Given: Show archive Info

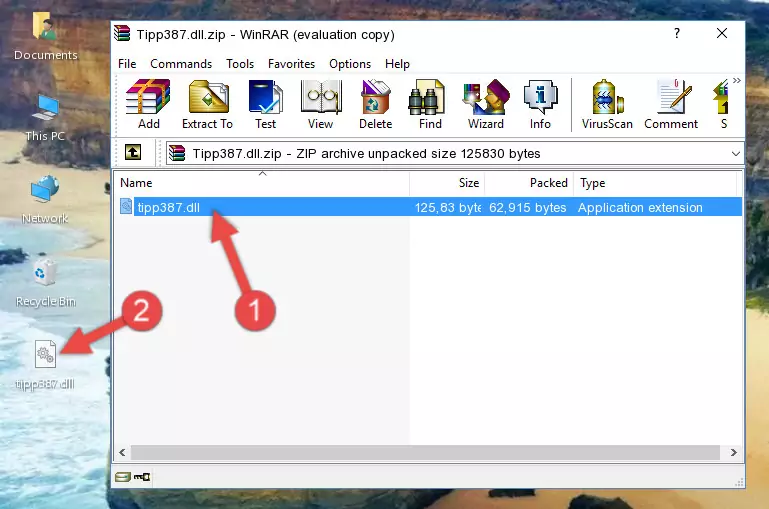Looking at the screenshot, I should pyautogui.click(x=540, y=104).
